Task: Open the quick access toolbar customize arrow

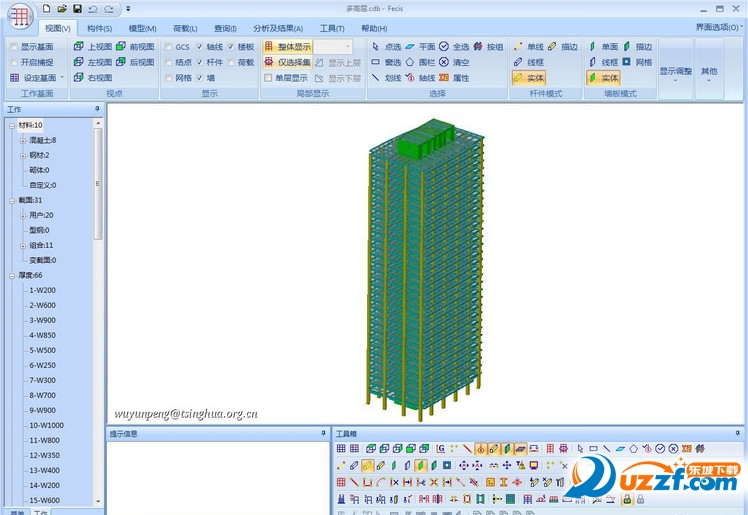Action: pos(128,9)
